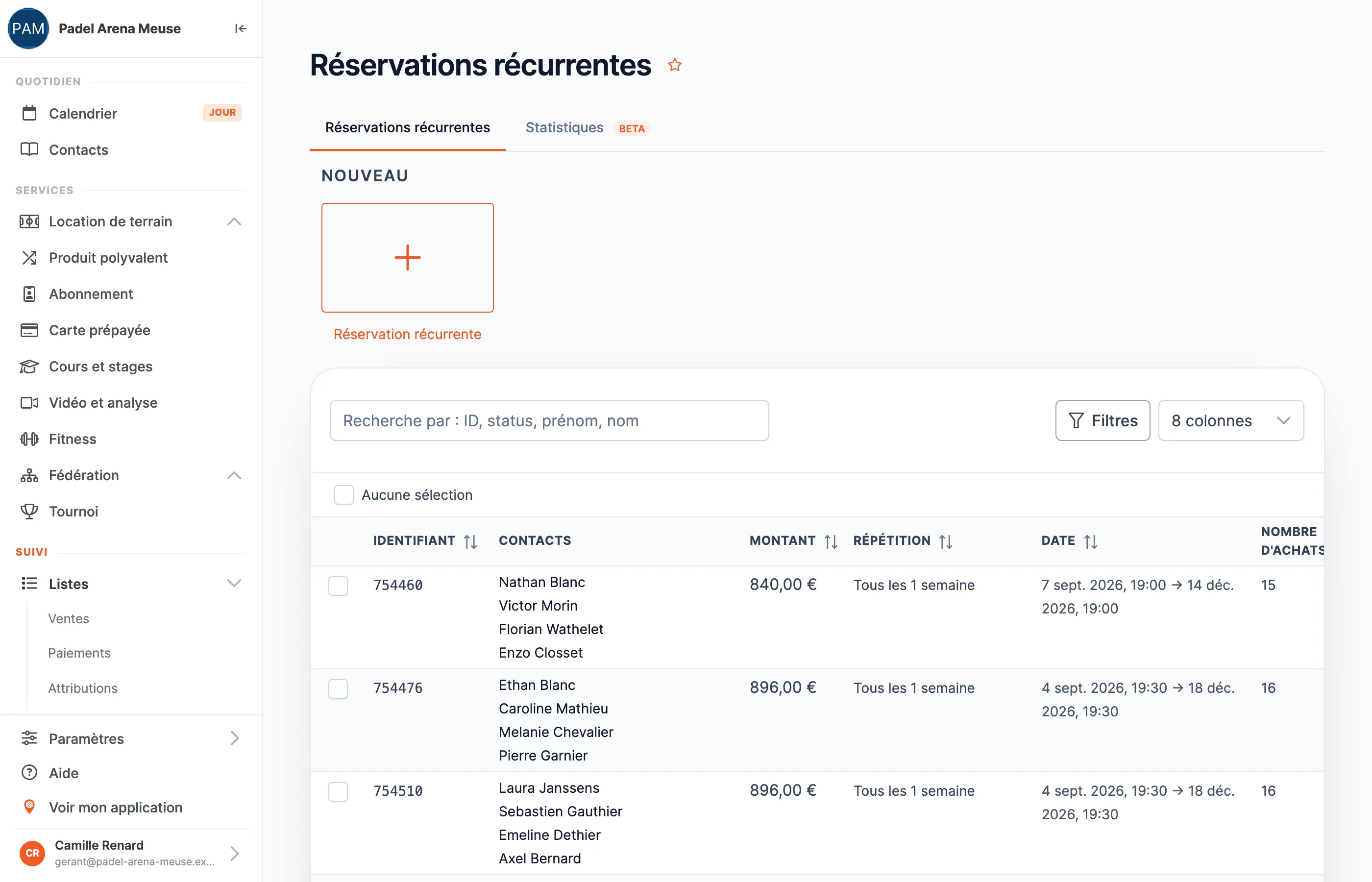1372x882 pixels.
Task: Click the JOUR badge next to Calendrier
Action: [222, 113]
